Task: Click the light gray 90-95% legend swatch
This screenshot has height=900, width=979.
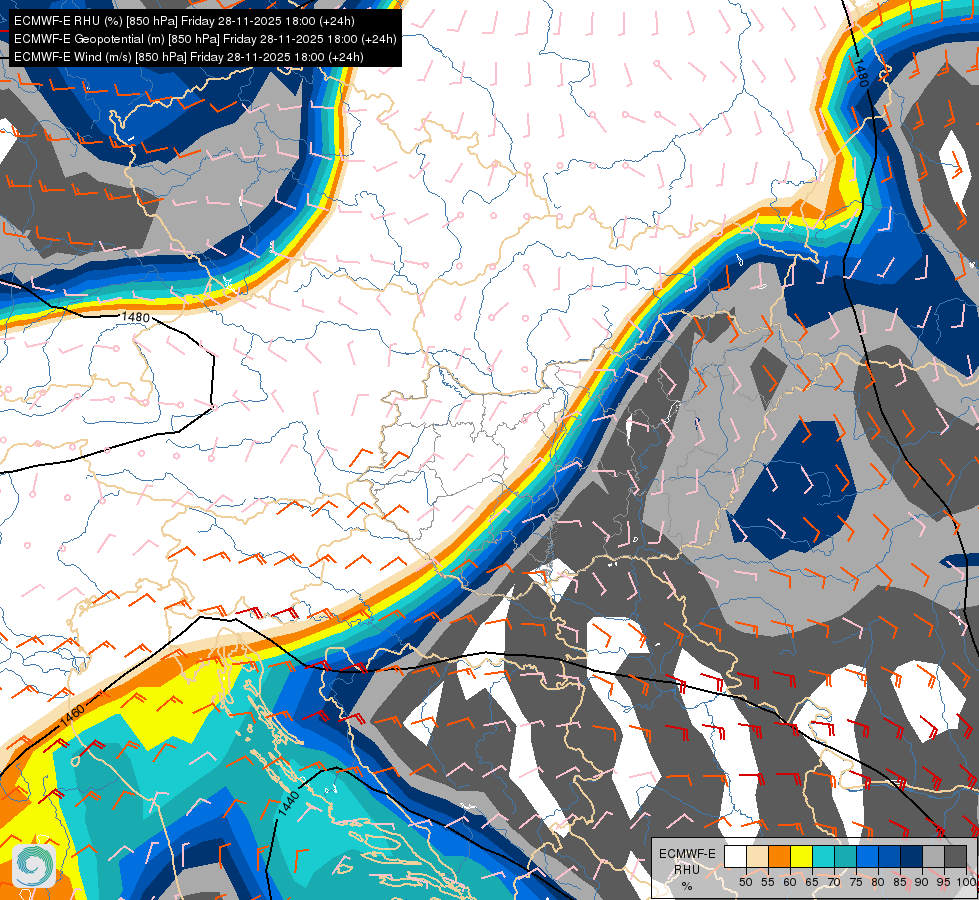Action: point(934,856)
